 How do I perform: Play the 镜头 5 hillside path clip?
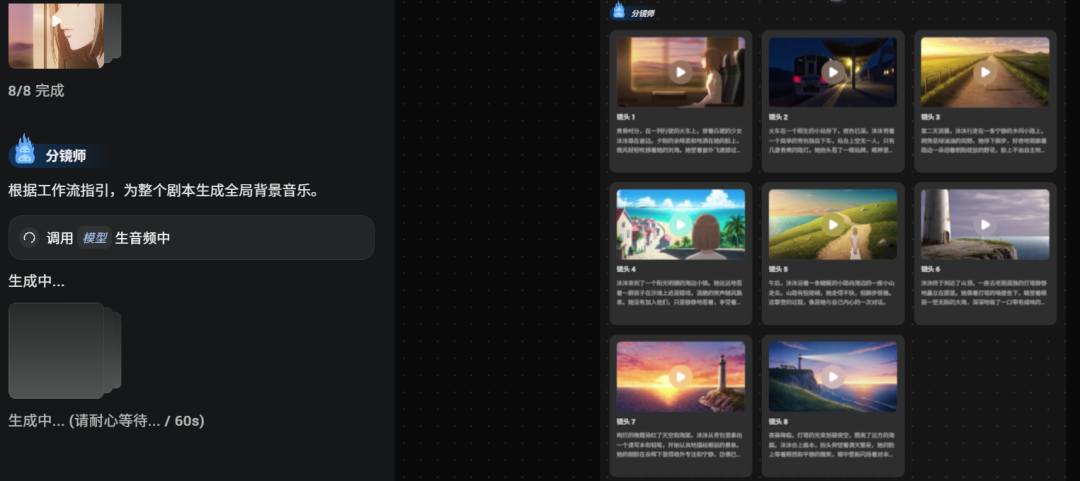(x=833, y=224)
